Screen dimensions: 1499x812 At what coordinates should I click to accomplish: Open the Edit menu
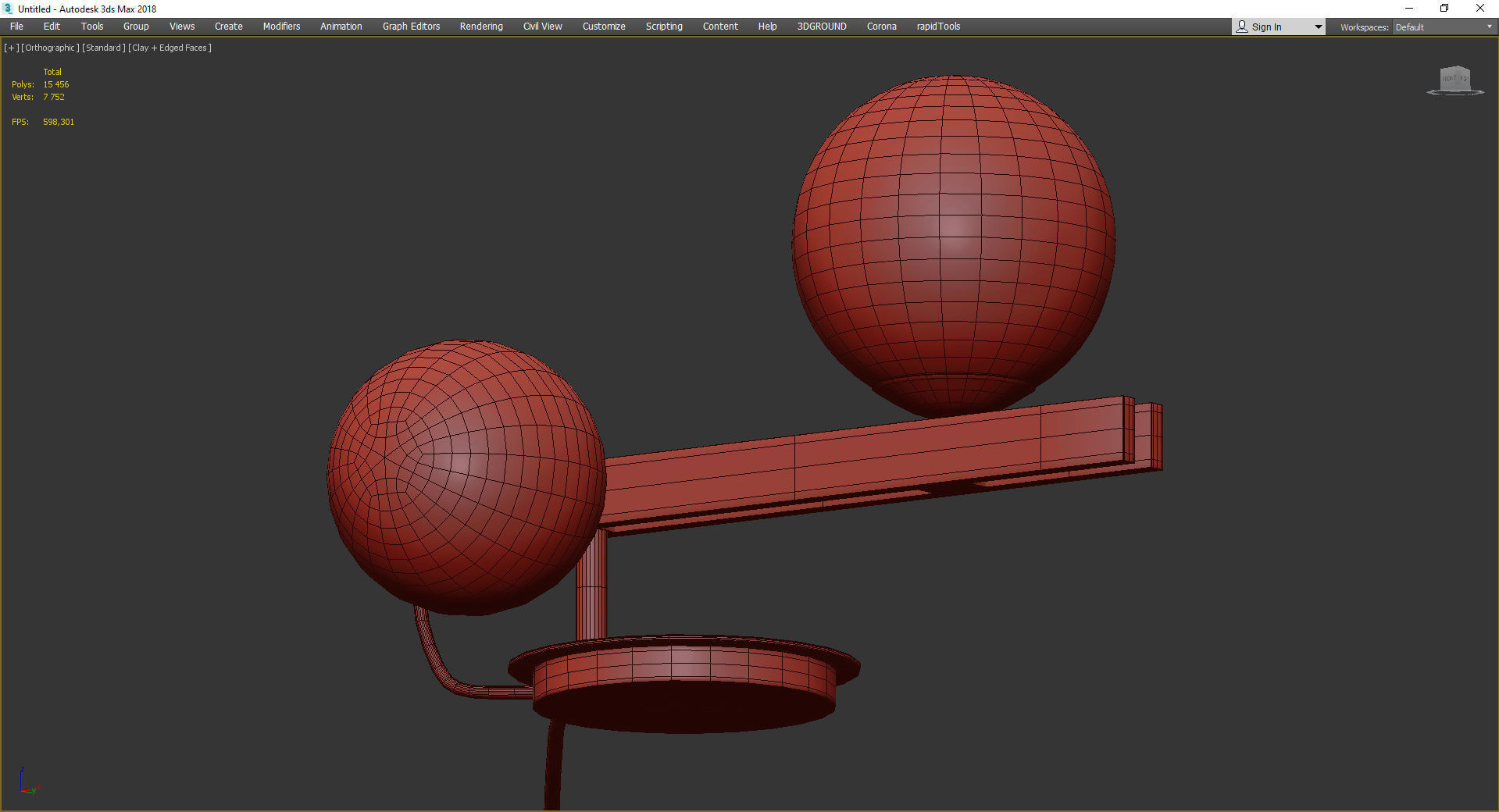[52, 27]
